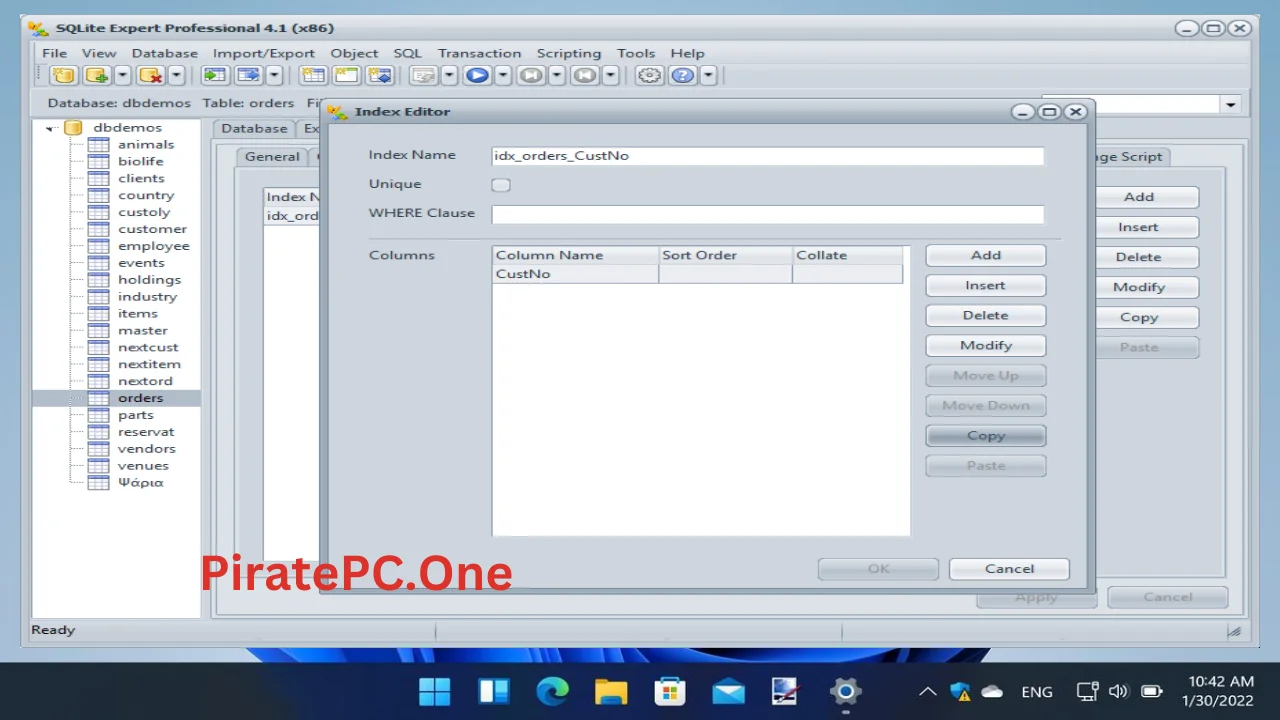This screenshot has width=1280, height=720.
Task: Click Add button in Index Editor
Action: [x=986, y=255]
